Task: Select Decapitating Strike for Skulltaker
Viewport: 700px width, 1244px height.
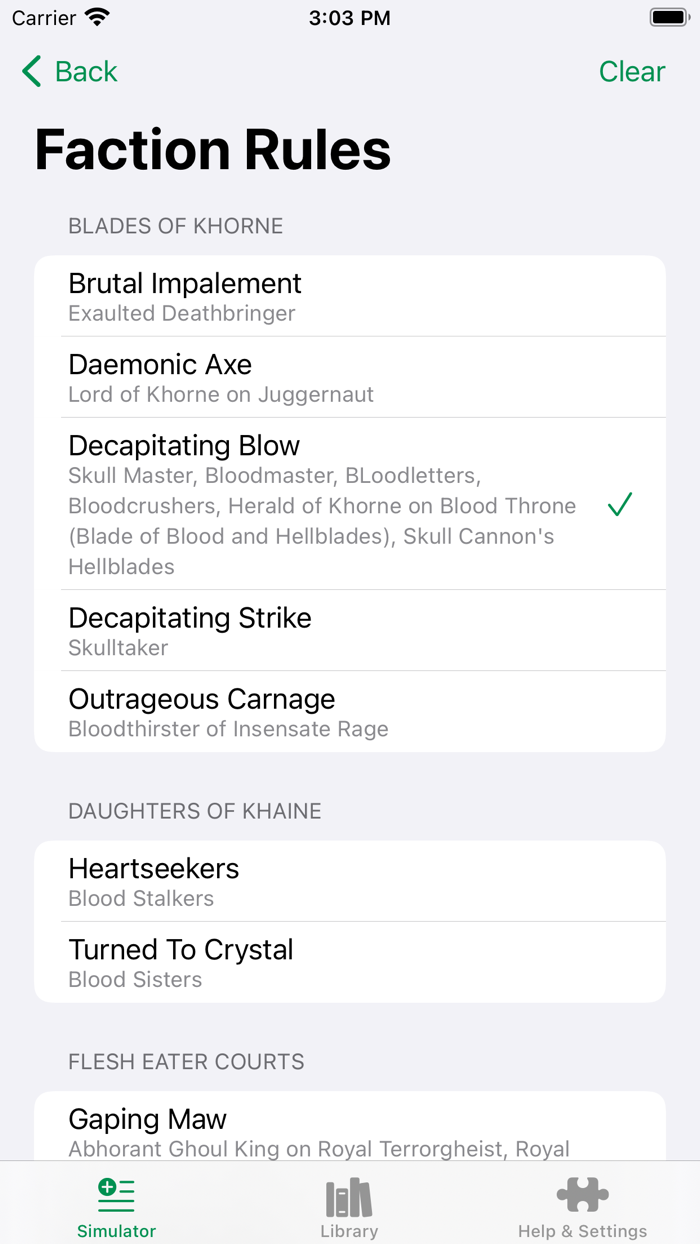Action: coord(349,630)
